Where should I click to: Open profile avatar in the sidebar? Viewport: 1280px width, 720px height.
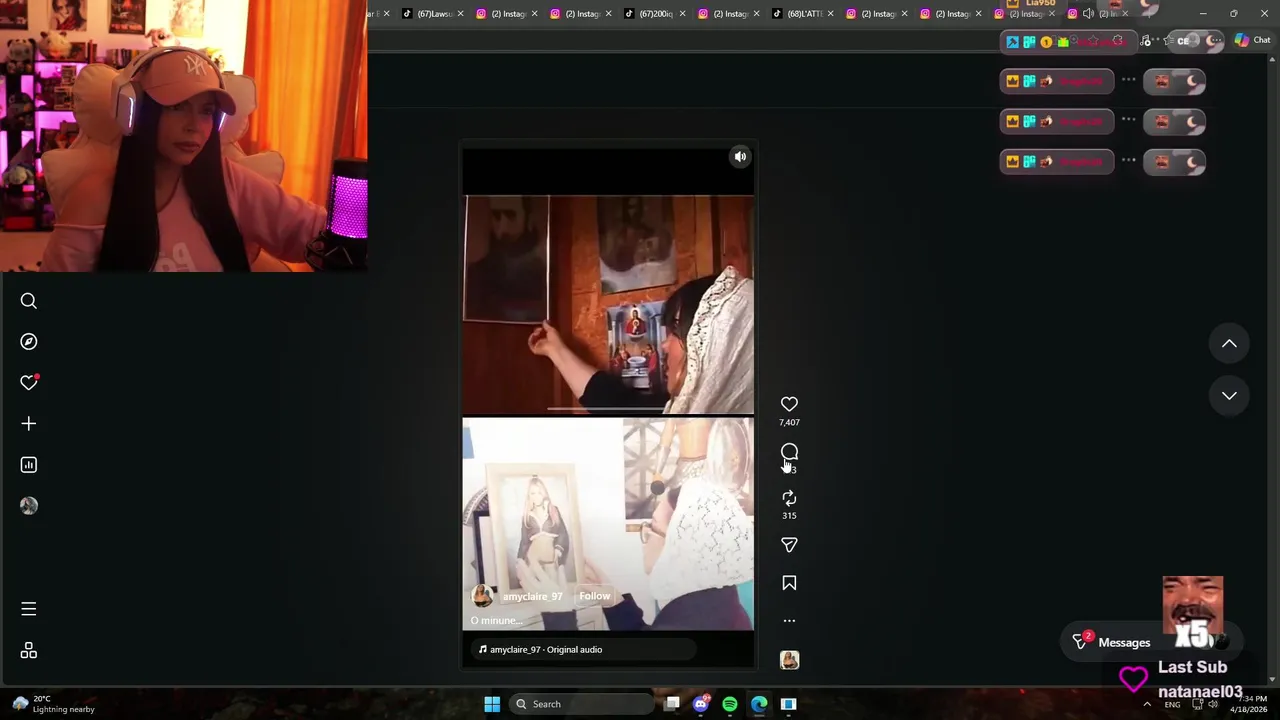(x=28, y=506)
